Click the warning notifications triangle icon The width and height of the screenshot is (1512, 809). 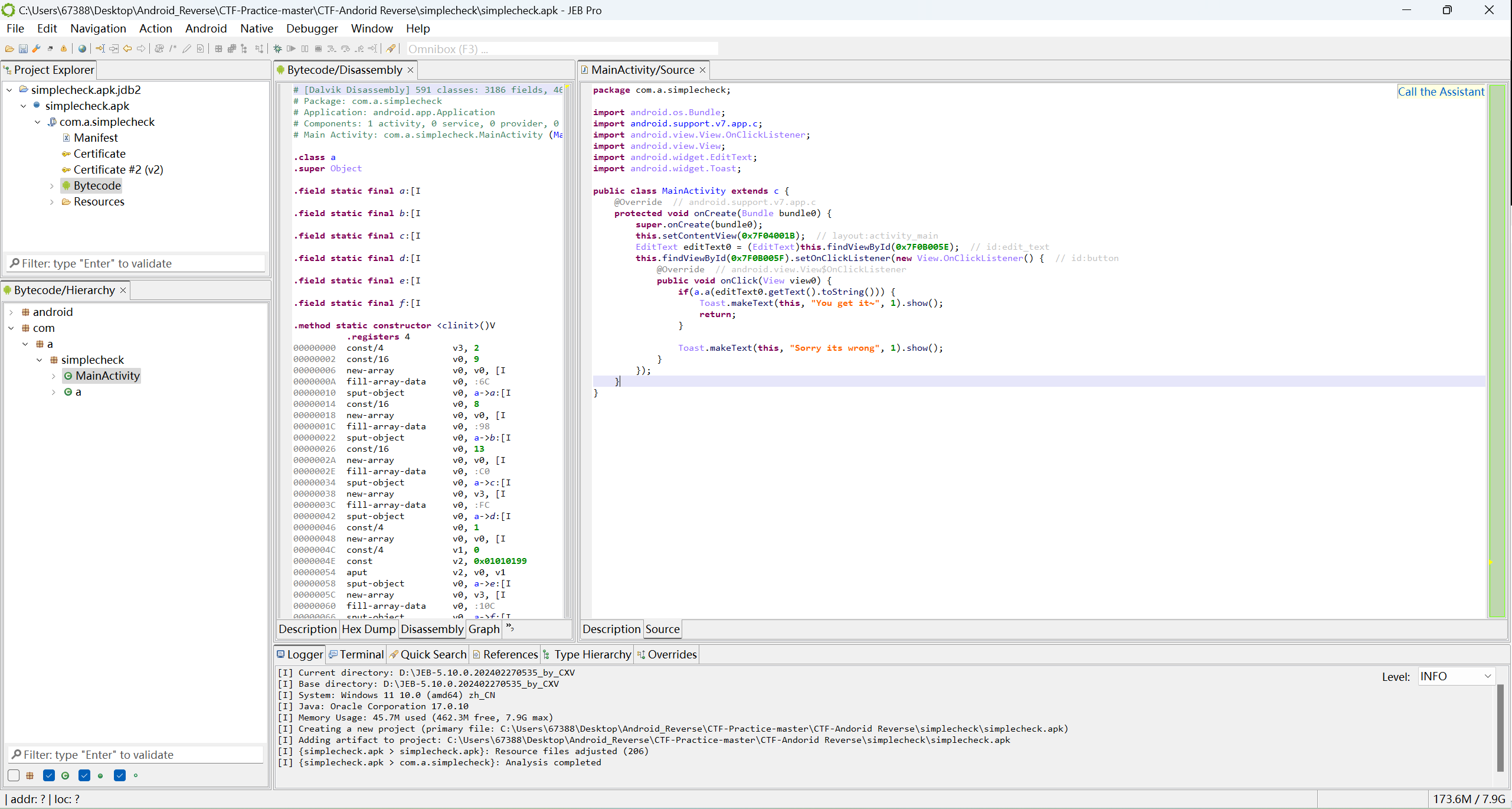point(64,49)
